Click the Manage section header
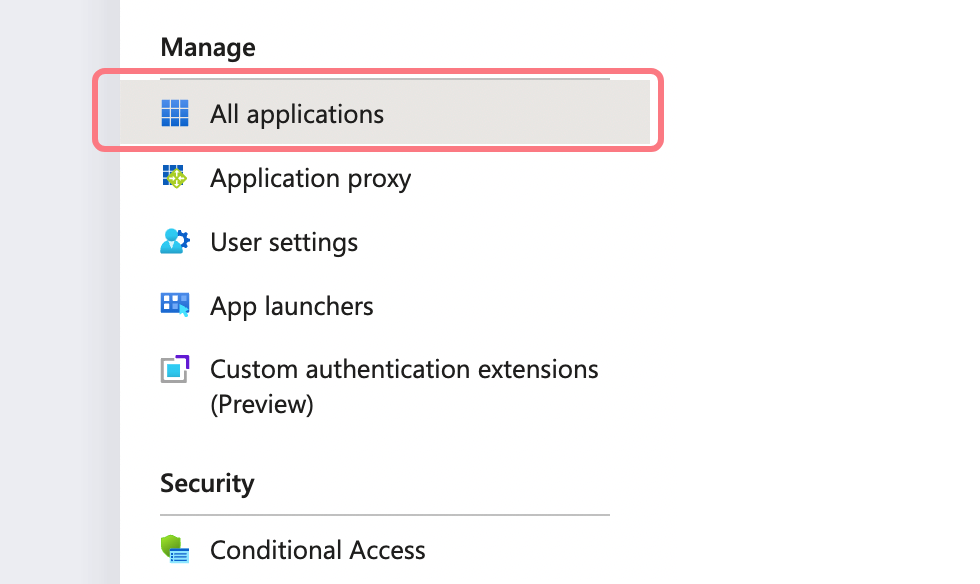The image size is (980, 584). (x=208, y=47)
